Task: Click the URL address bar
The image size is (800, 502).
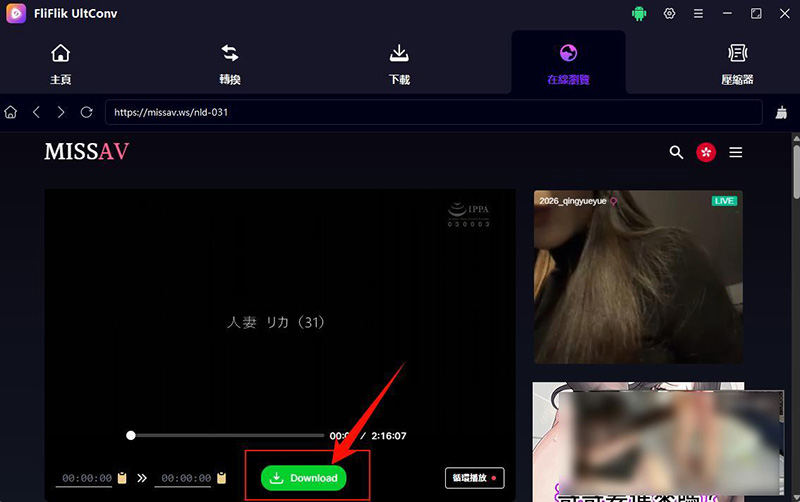Action: coord(434,112)
